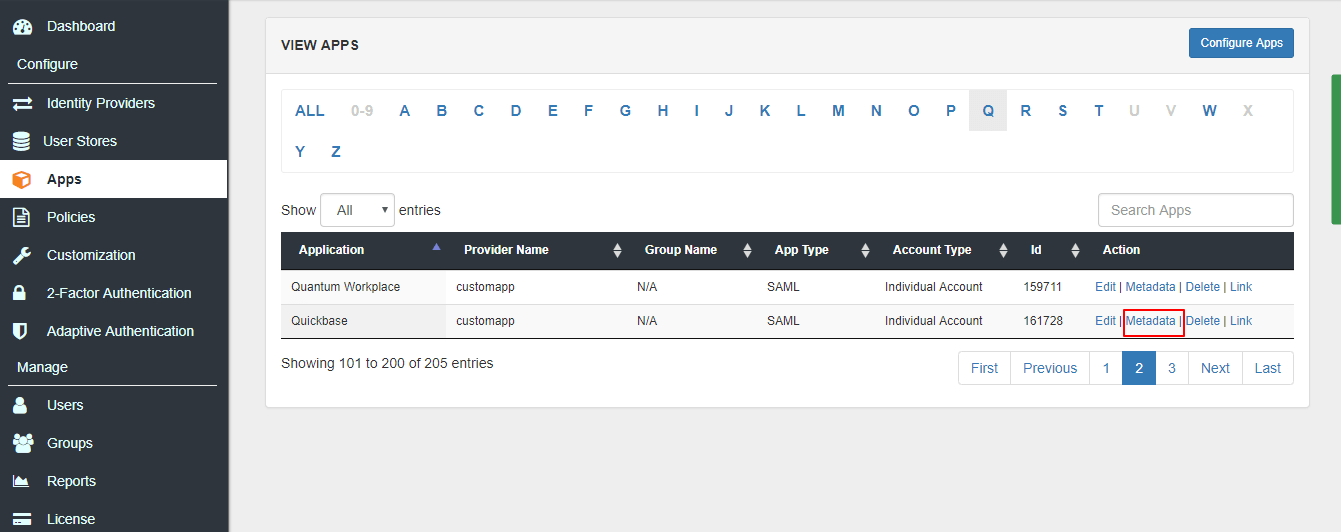
Task: Open Customization menu item
Action: 91,255
